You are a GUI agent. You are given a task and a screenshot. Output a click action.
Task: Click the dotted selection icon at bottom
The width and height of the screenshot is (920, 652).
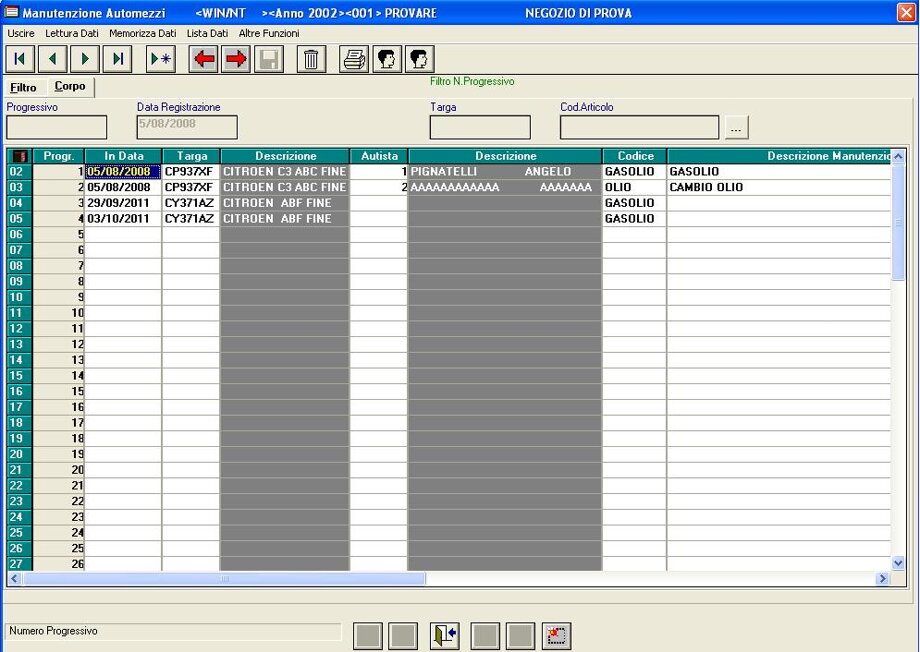click(556, 635)
